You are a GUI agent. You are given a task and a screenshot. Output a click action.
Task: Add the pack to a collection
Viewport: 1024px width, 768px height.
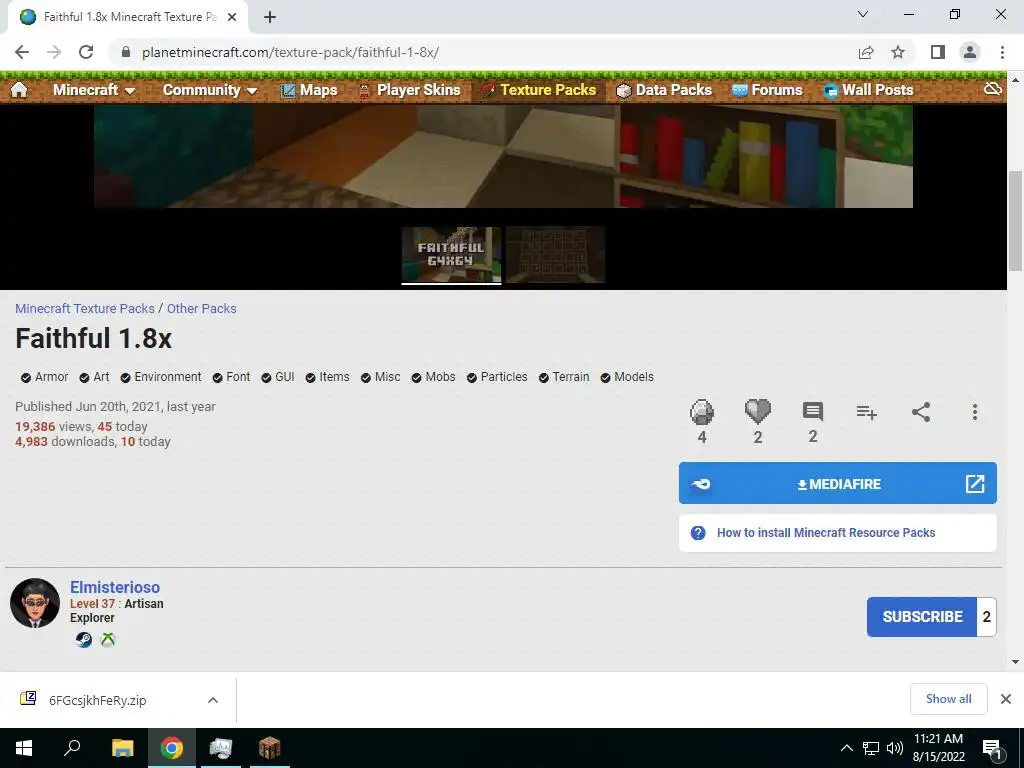click(867, 412)
